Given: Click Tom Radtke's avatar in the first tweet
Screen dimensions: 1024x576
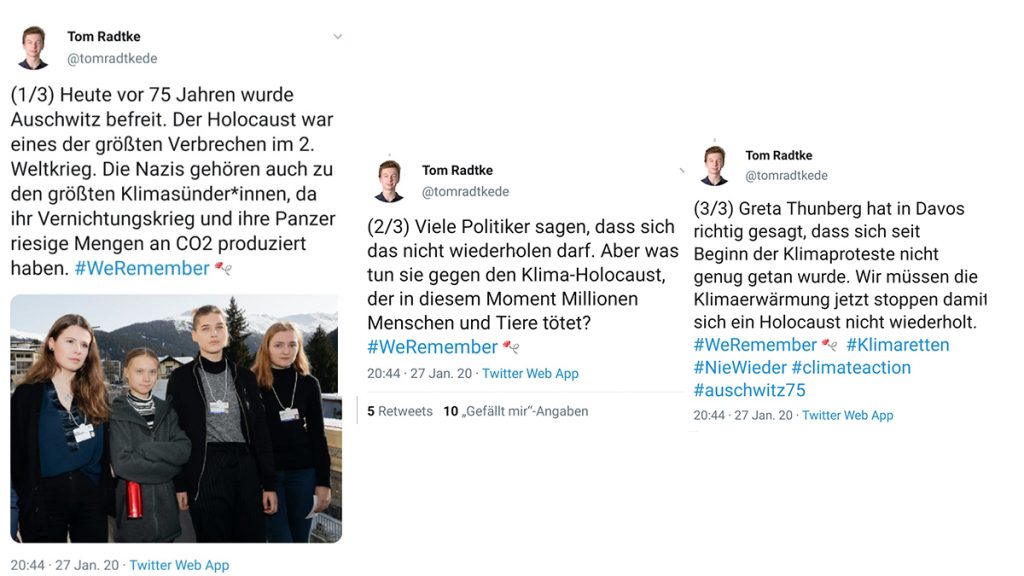Looking at the screenshot, I should (x=34, y=48).
